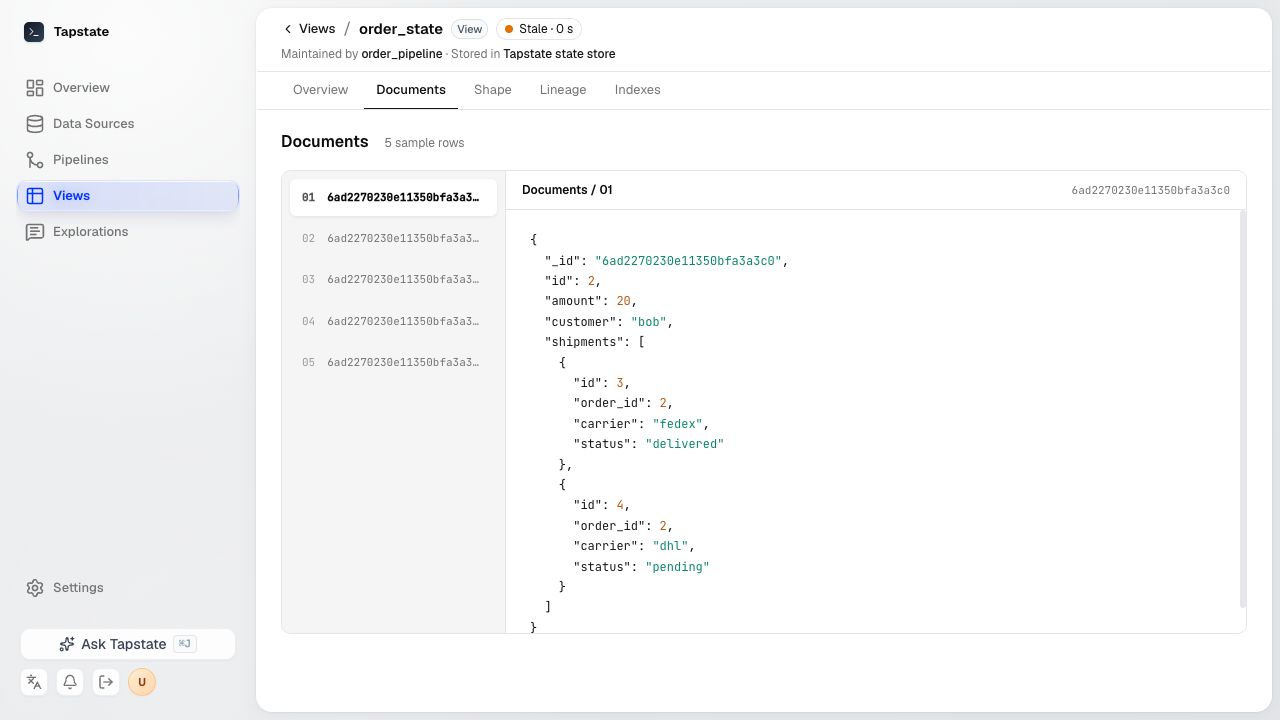Select document row 04

coord(393,322)
